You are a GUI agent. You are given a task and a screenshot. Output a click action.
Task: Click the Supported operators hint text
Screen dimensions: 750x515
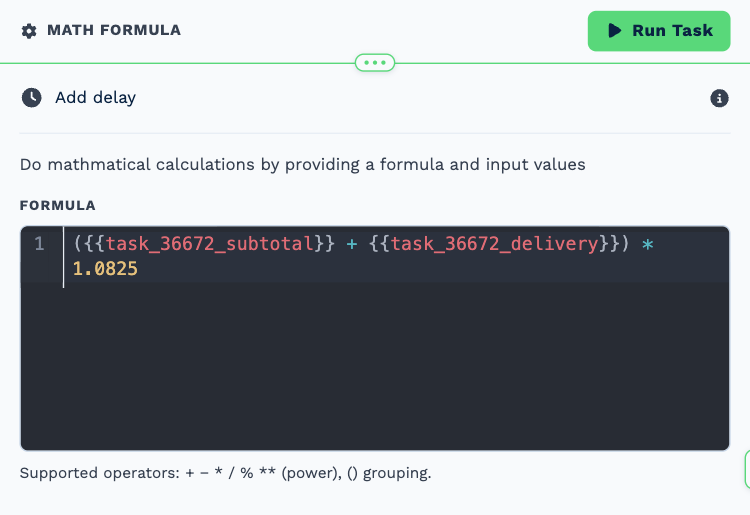click(225, 473)
